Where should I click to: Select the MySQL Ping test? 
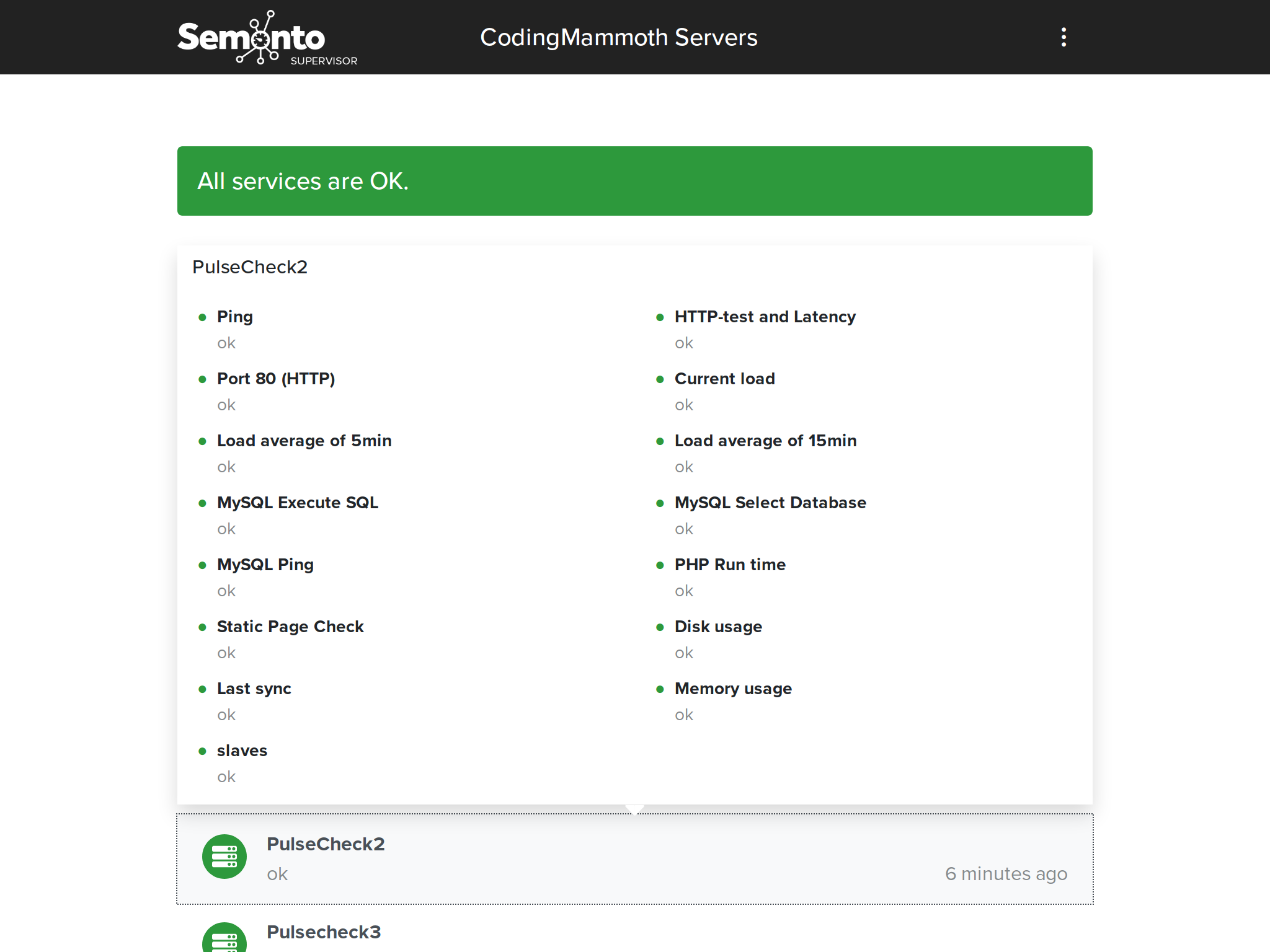[x=265, y=565]
